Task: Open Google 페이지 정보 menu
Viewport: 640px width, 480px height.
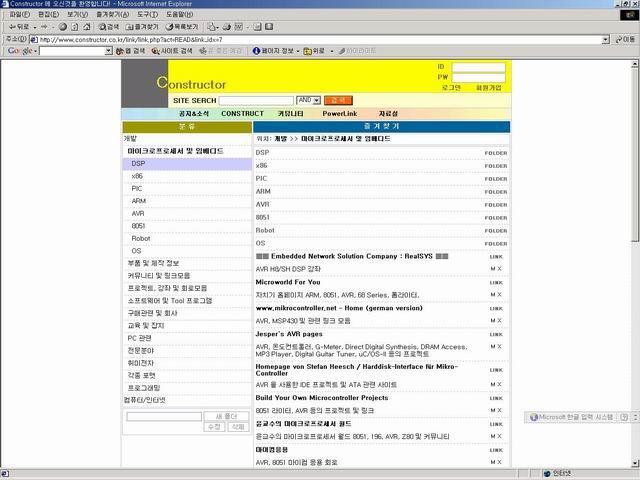Action: 276,51
